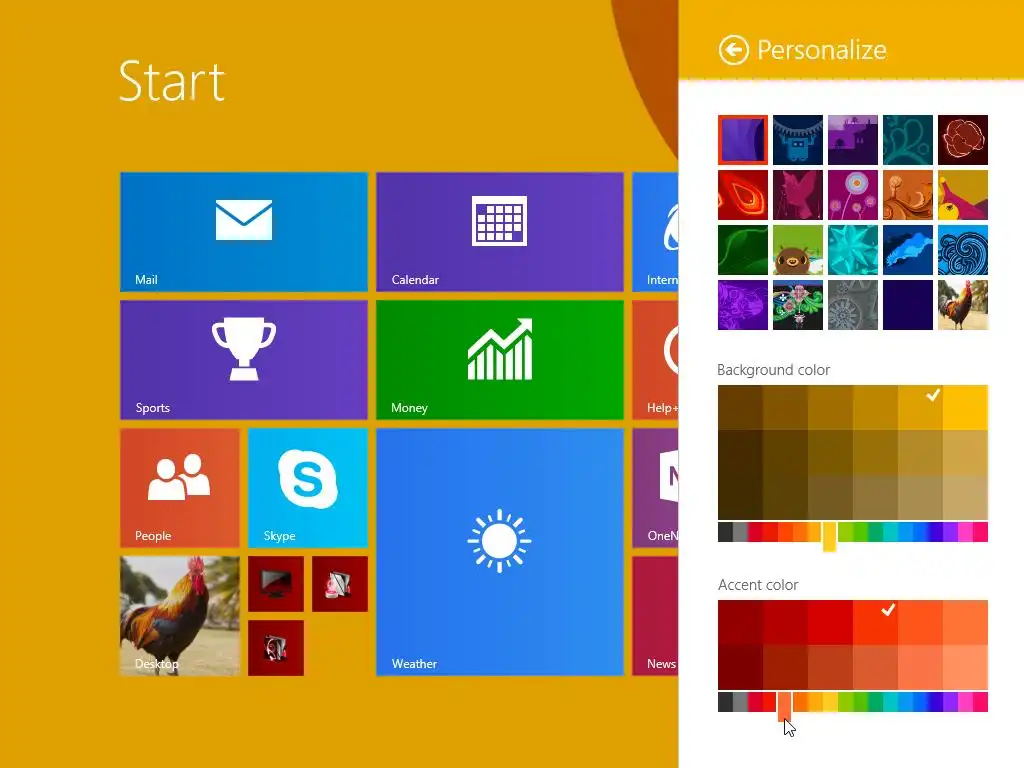This screenshot has height=768, width=1024.
Task: Open the Desktop tile showing rooster
Action: [x=180, y=616]
